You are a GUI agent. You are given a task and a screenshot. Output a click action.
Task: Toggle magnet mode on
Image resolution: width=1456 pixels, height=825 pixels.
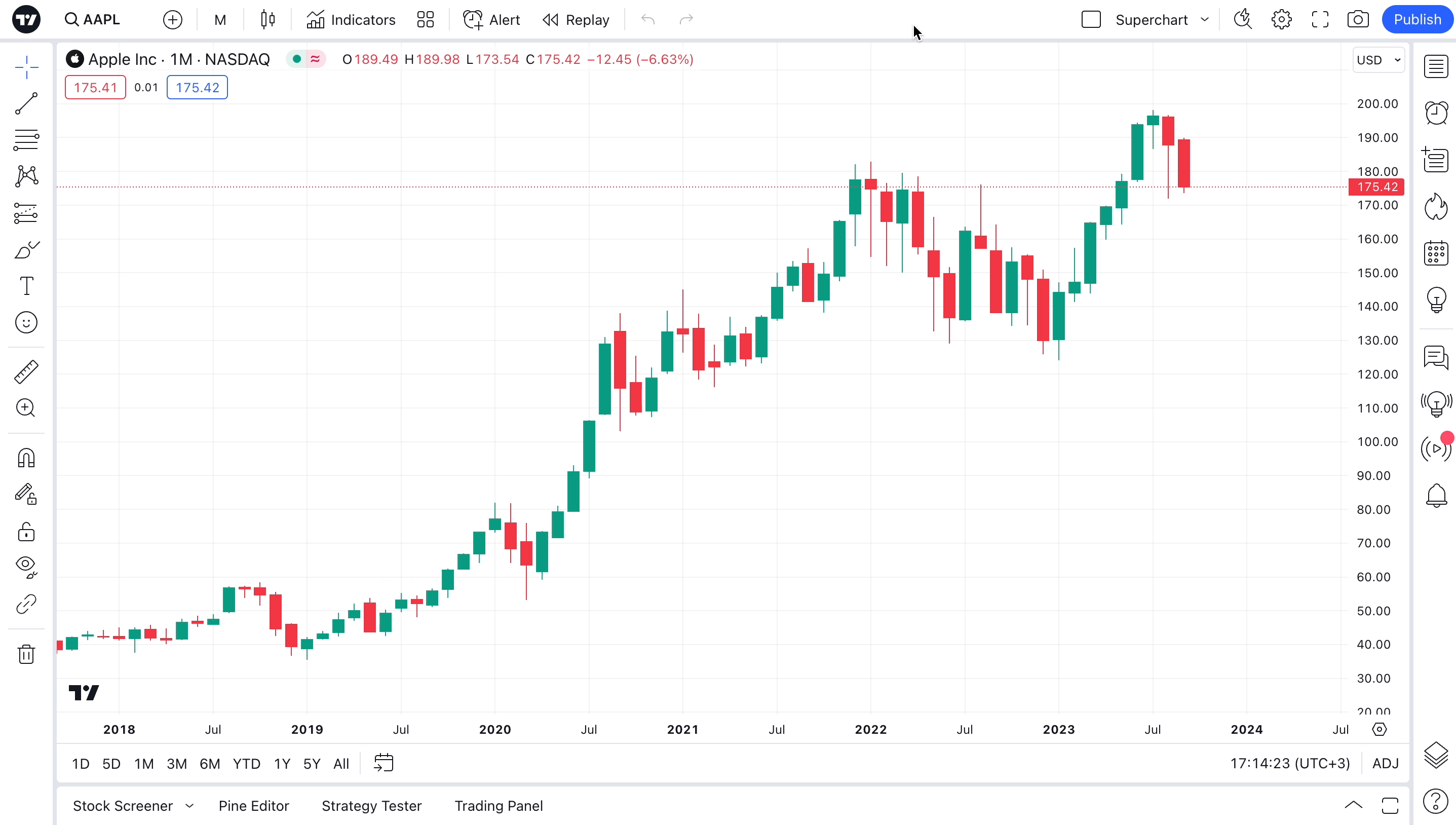point(26,458)
